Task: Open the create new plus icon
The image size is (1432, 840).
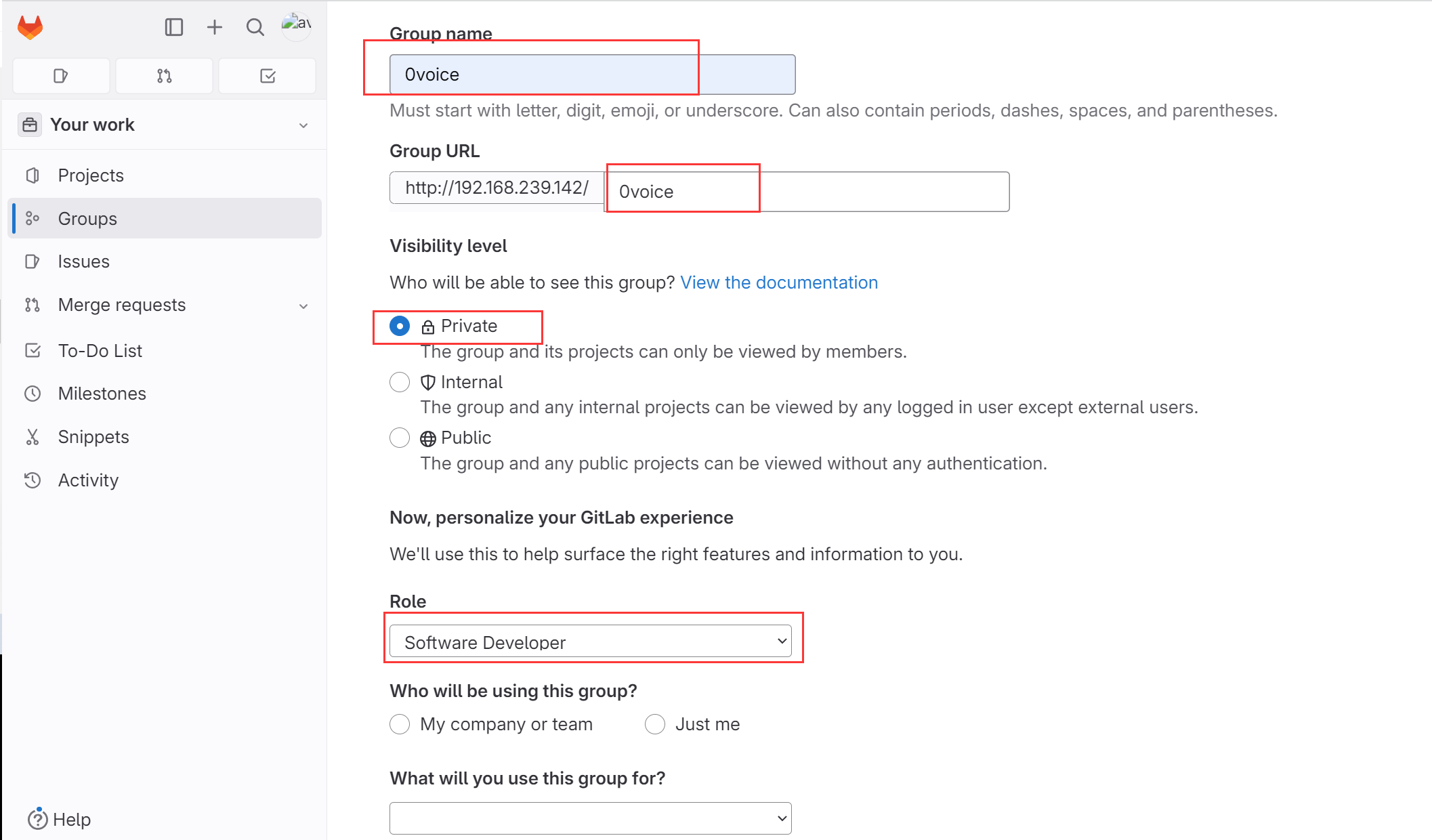Action: click(x=214, y=27)
